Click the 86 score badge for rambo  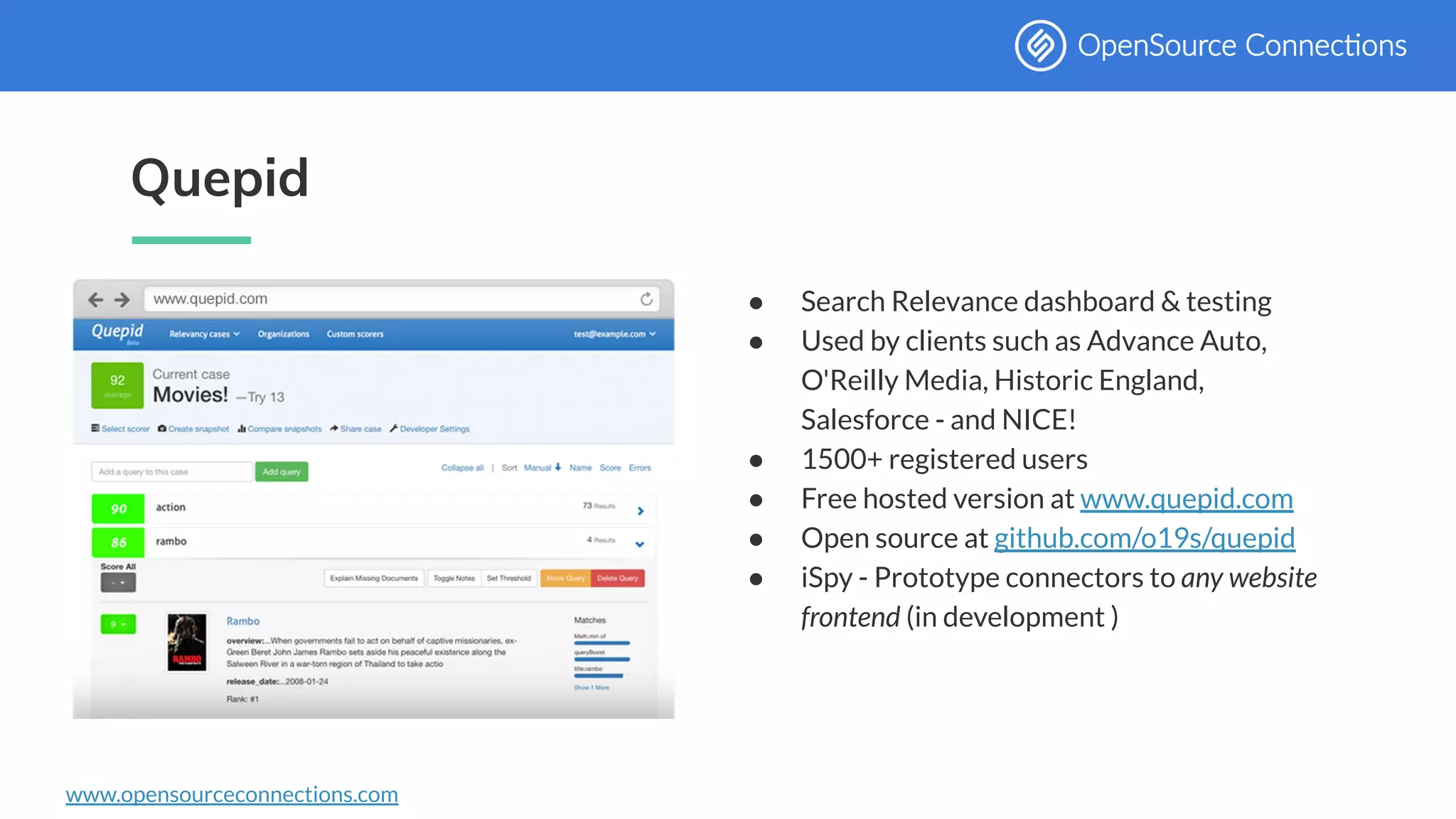pyautogui.click(x=118, y=542)
